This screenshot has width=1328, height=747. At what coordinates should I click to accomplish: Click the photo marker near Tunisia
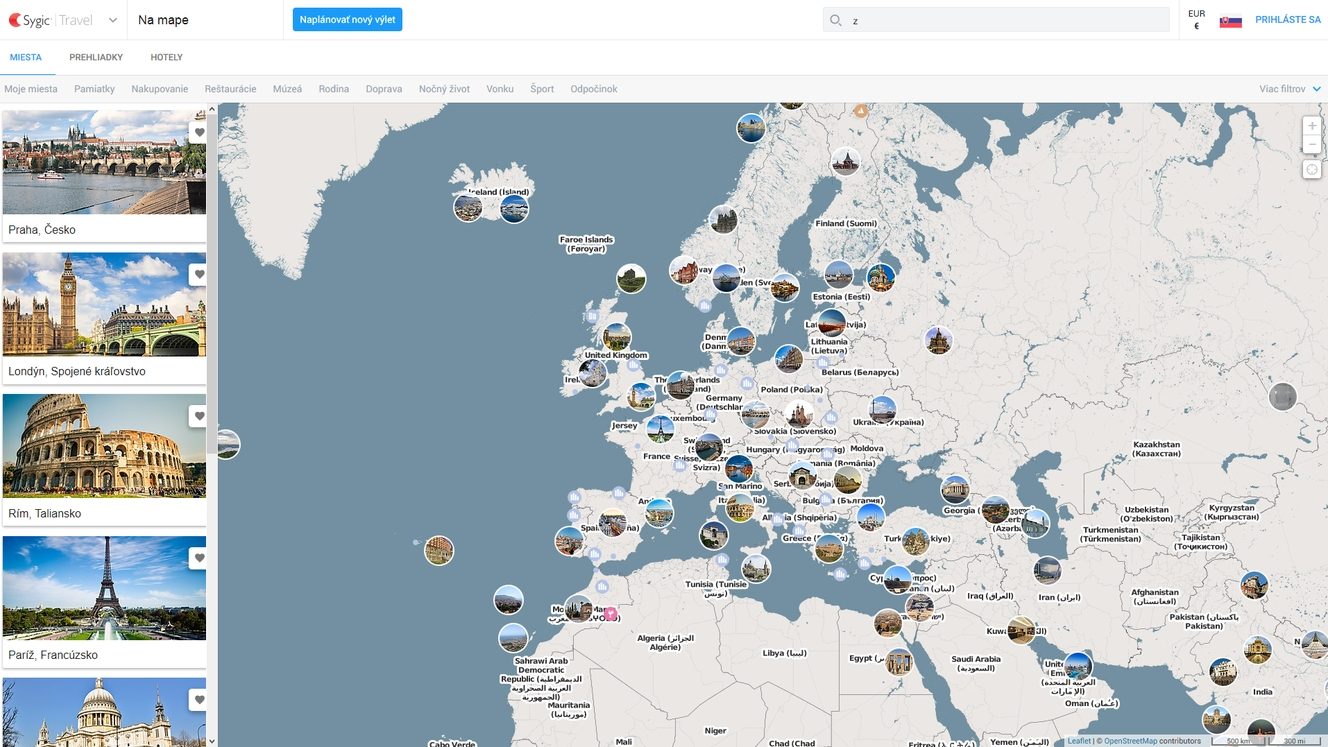[756, 568]
